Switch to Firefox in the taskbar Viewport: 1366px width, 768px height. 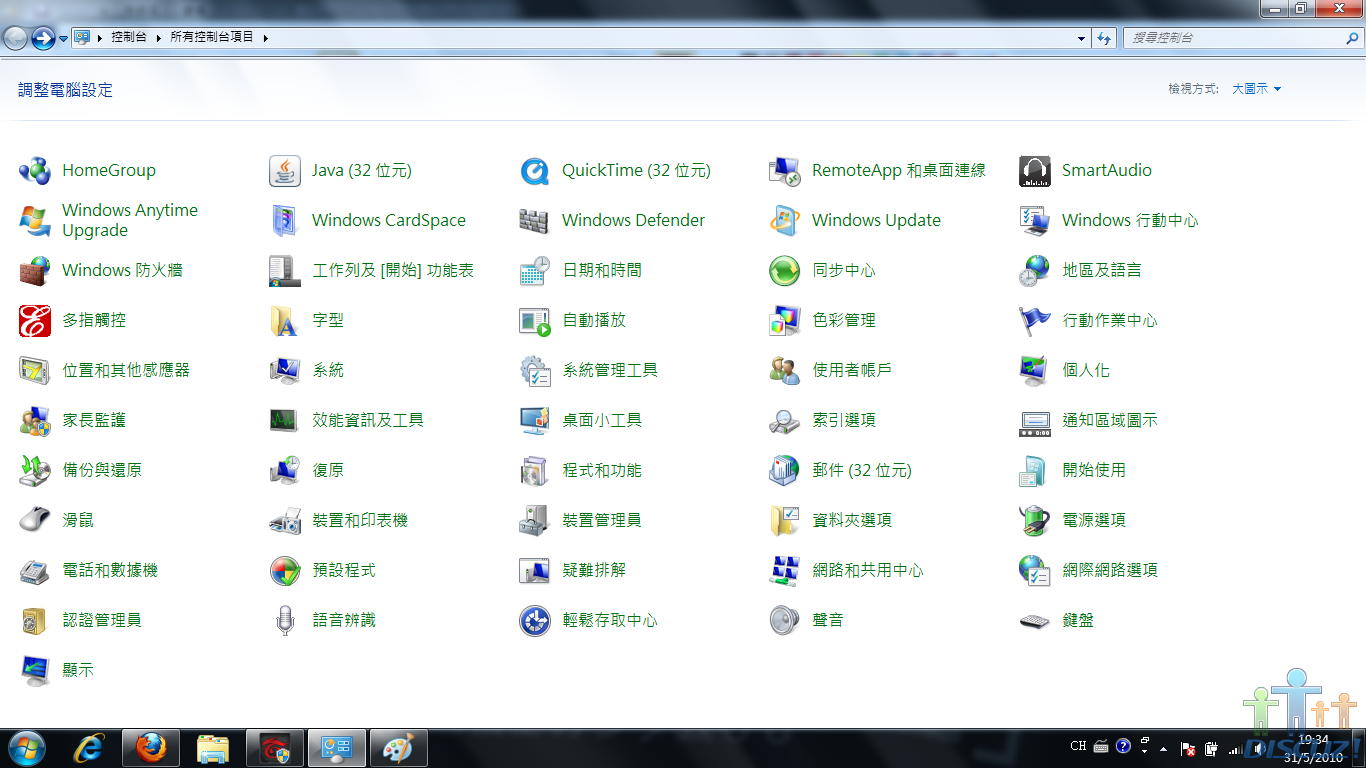(x=151, y=747)
